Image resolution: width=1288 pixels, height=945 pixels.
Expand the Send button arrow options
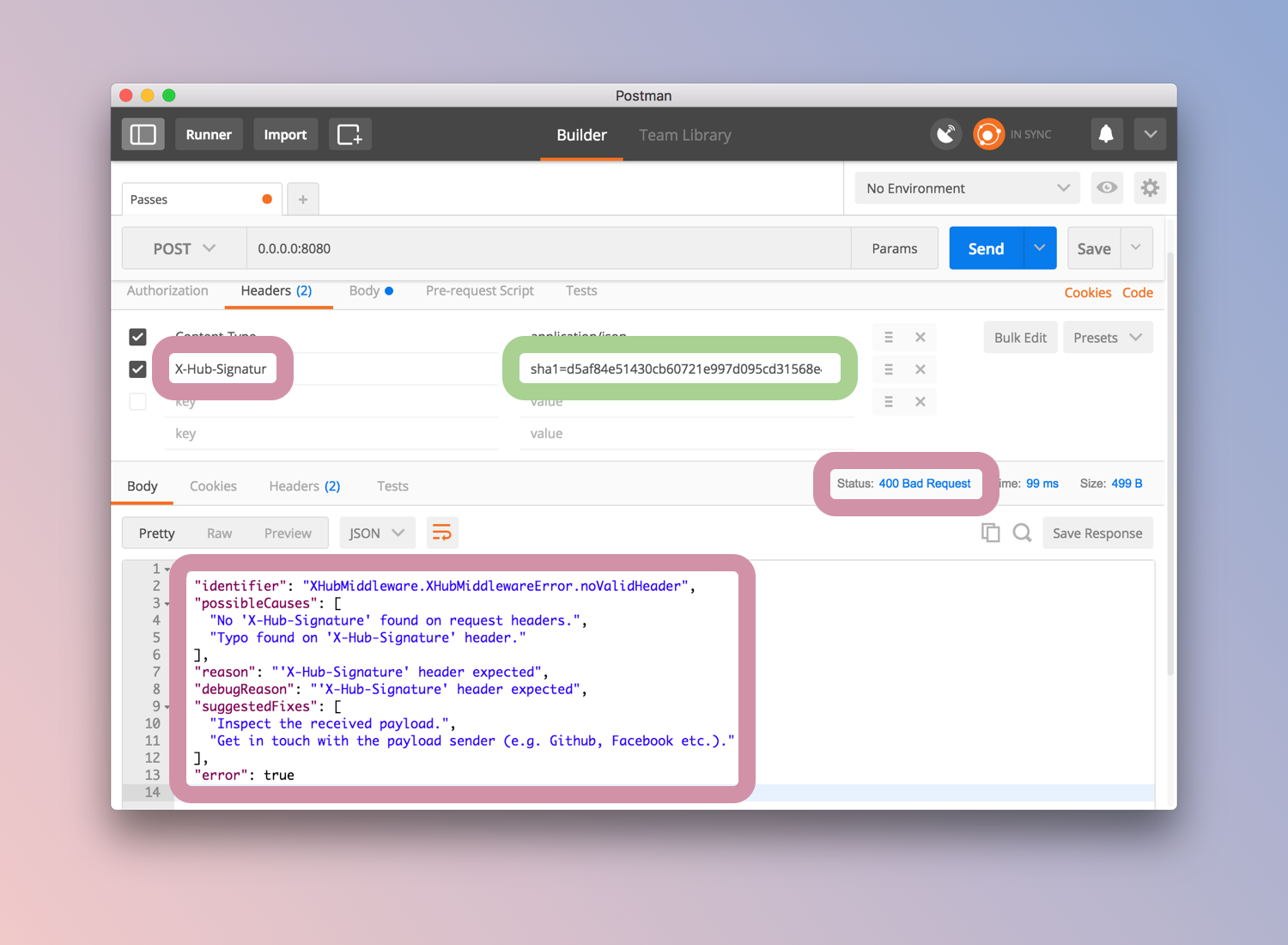click(x=1040, y=248)
